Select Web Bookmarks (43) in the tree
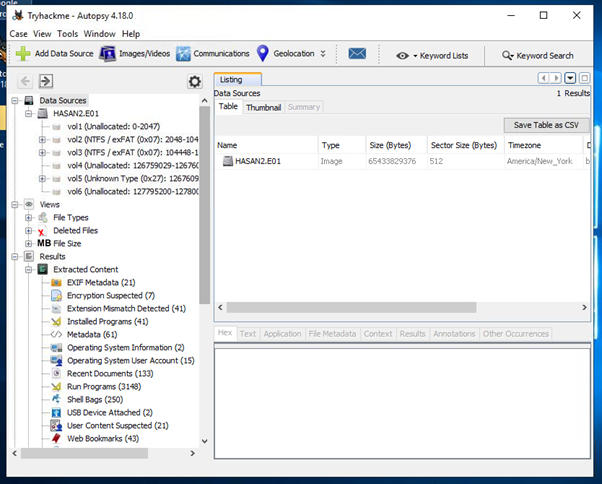 click(102, 438)
